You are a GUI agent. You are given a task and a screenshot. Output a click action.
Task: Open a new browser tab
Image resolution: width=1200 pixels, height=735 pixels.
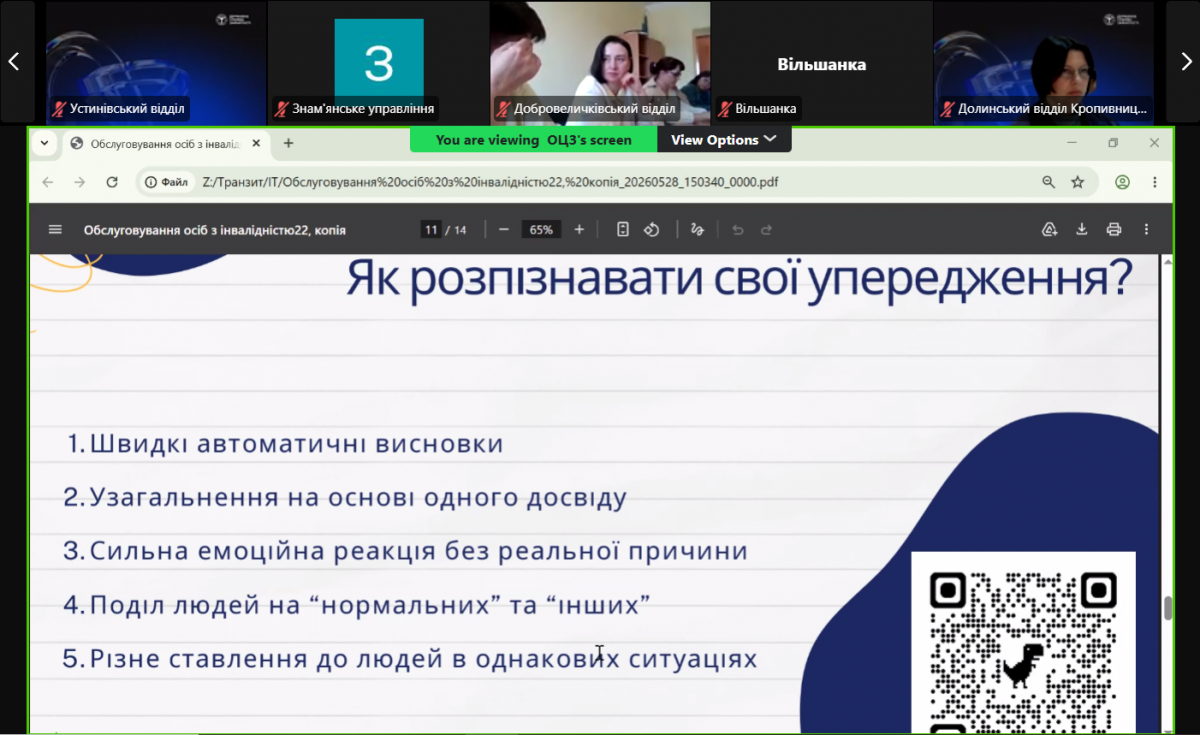click(x=288, y=143)
